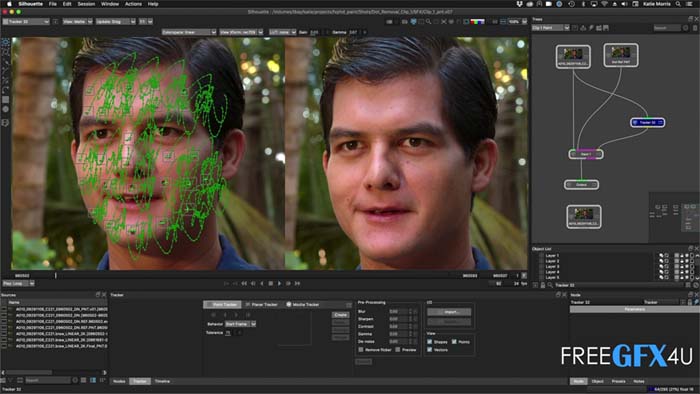Open the Clip 1 Paint session dropdown

point(550,28)
